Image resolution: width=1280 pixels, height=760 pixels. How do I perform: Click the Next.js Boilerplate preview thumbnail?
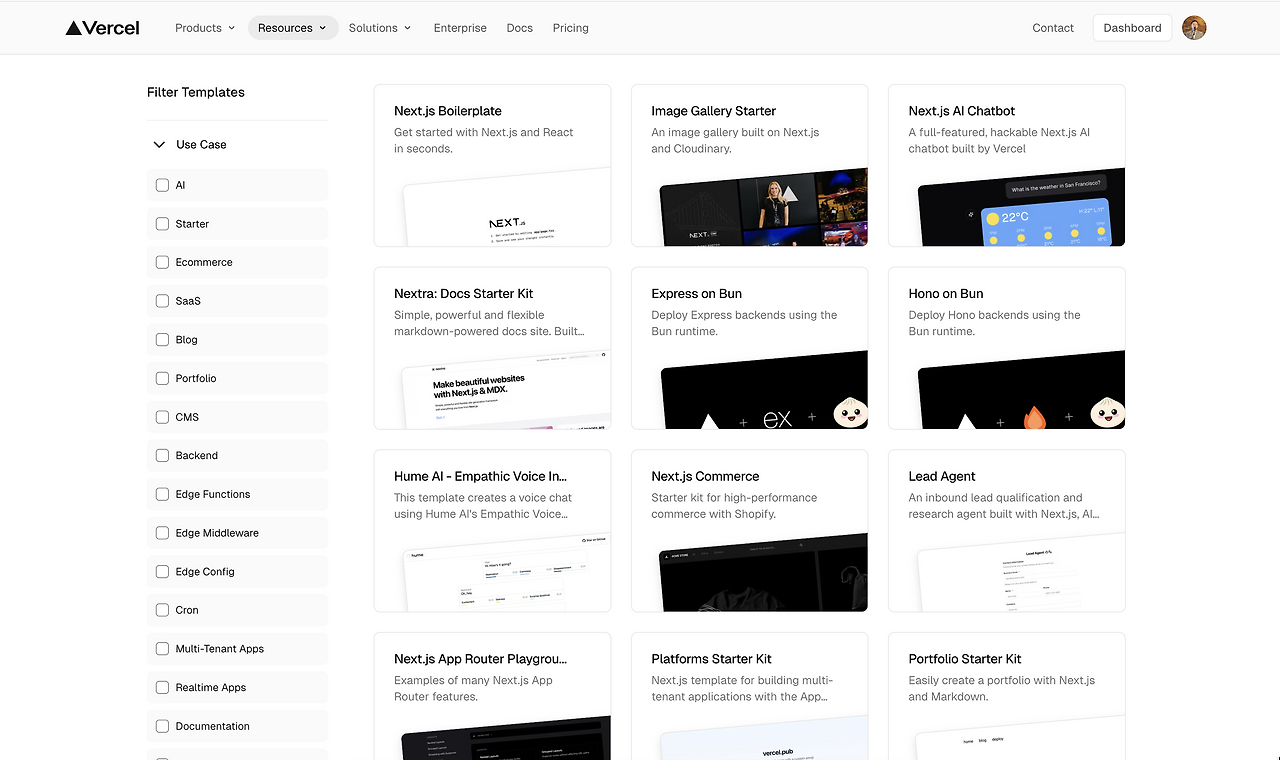(506, 208)
